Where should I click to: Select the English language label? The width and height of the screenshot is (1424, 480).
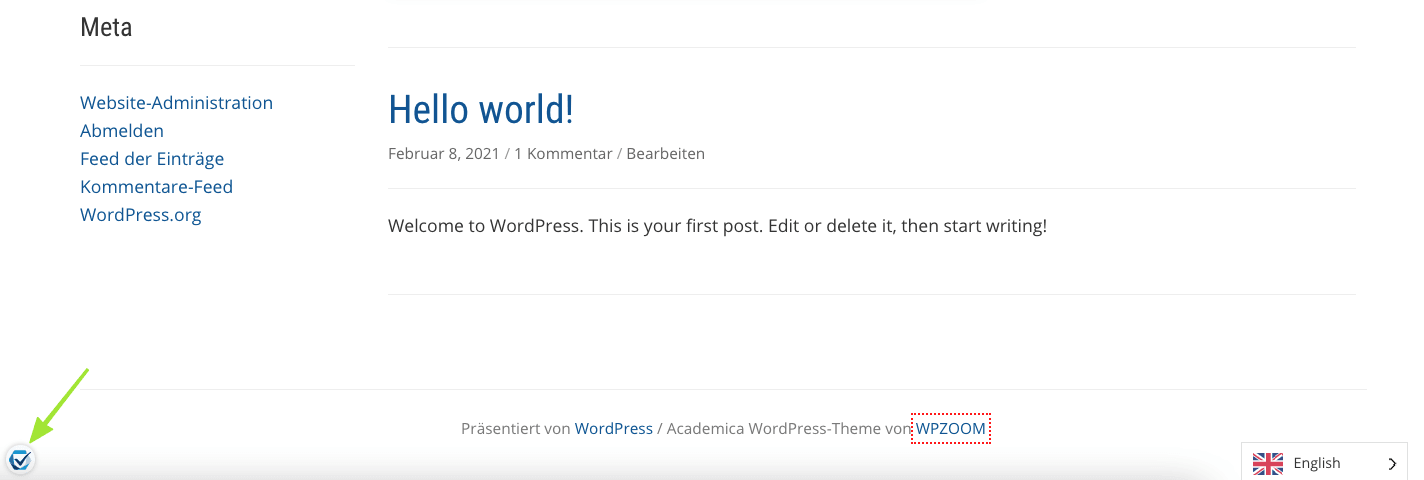point(1316,463)
